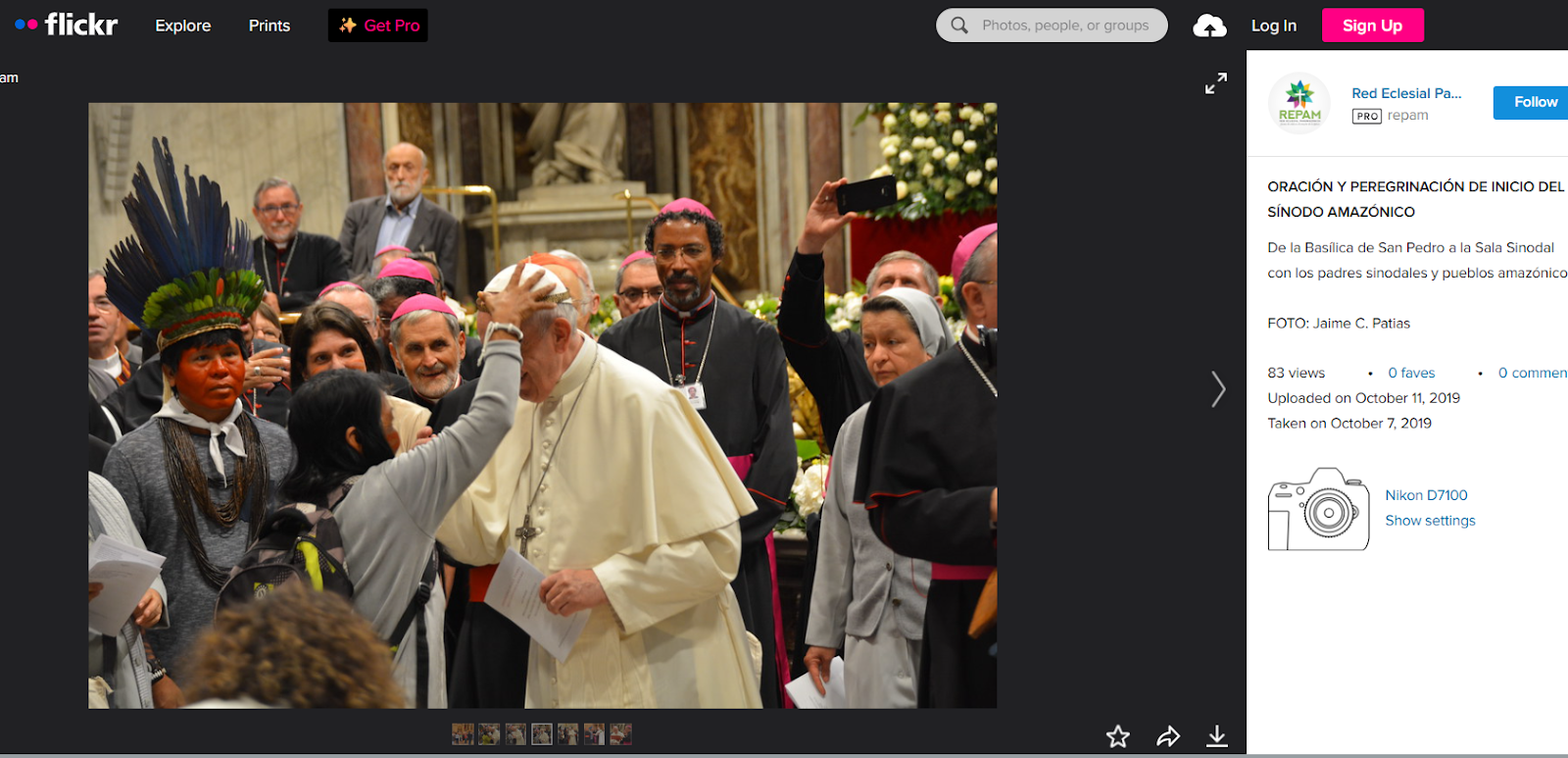
Task: Follow the repam account
Action: pos(1531,102)
